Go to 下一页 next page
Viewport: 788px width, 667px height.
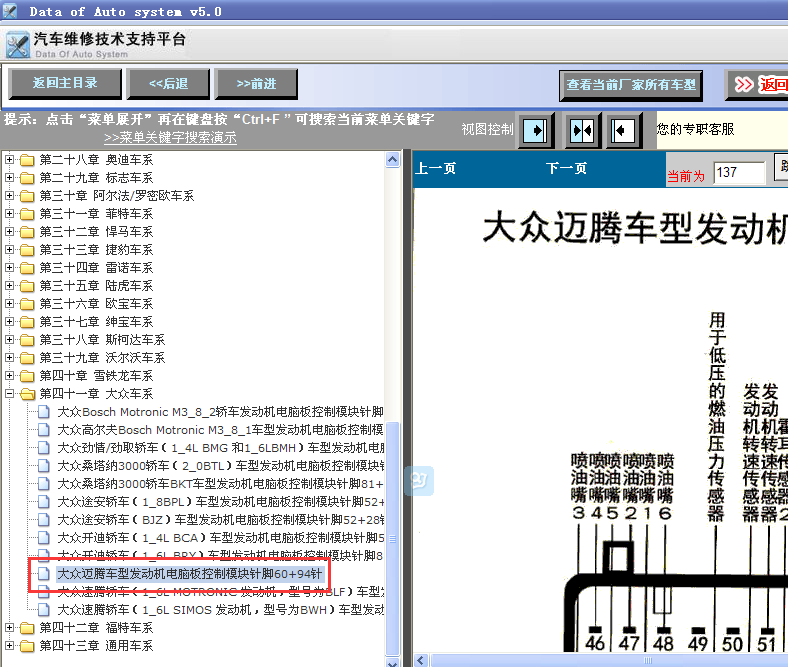click(x=566, y=168)
